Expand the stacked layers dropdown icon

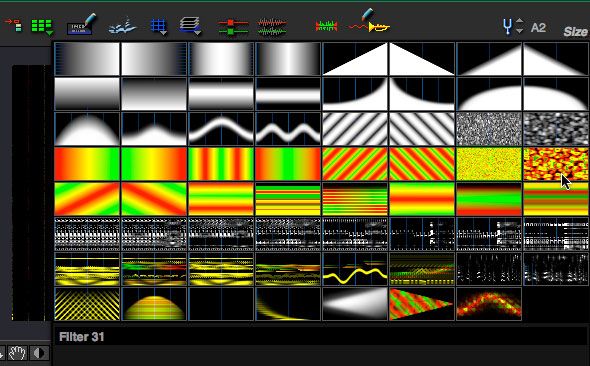(x=190, y=26)
